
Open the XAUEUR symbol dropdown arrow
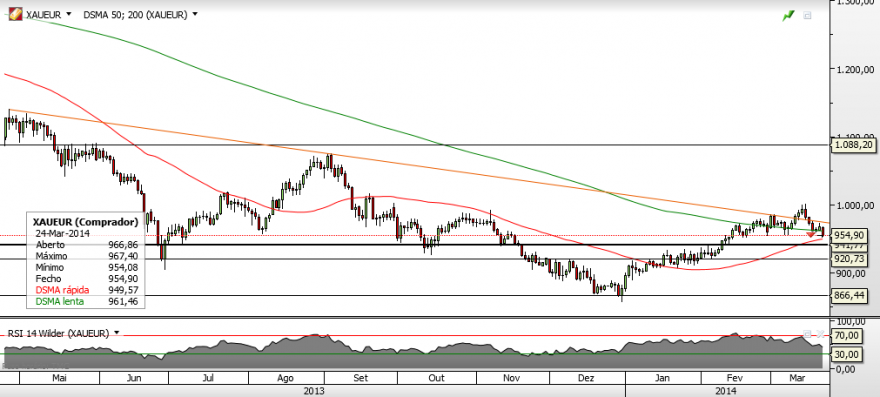pyautogui.click(x=68, y=14)
